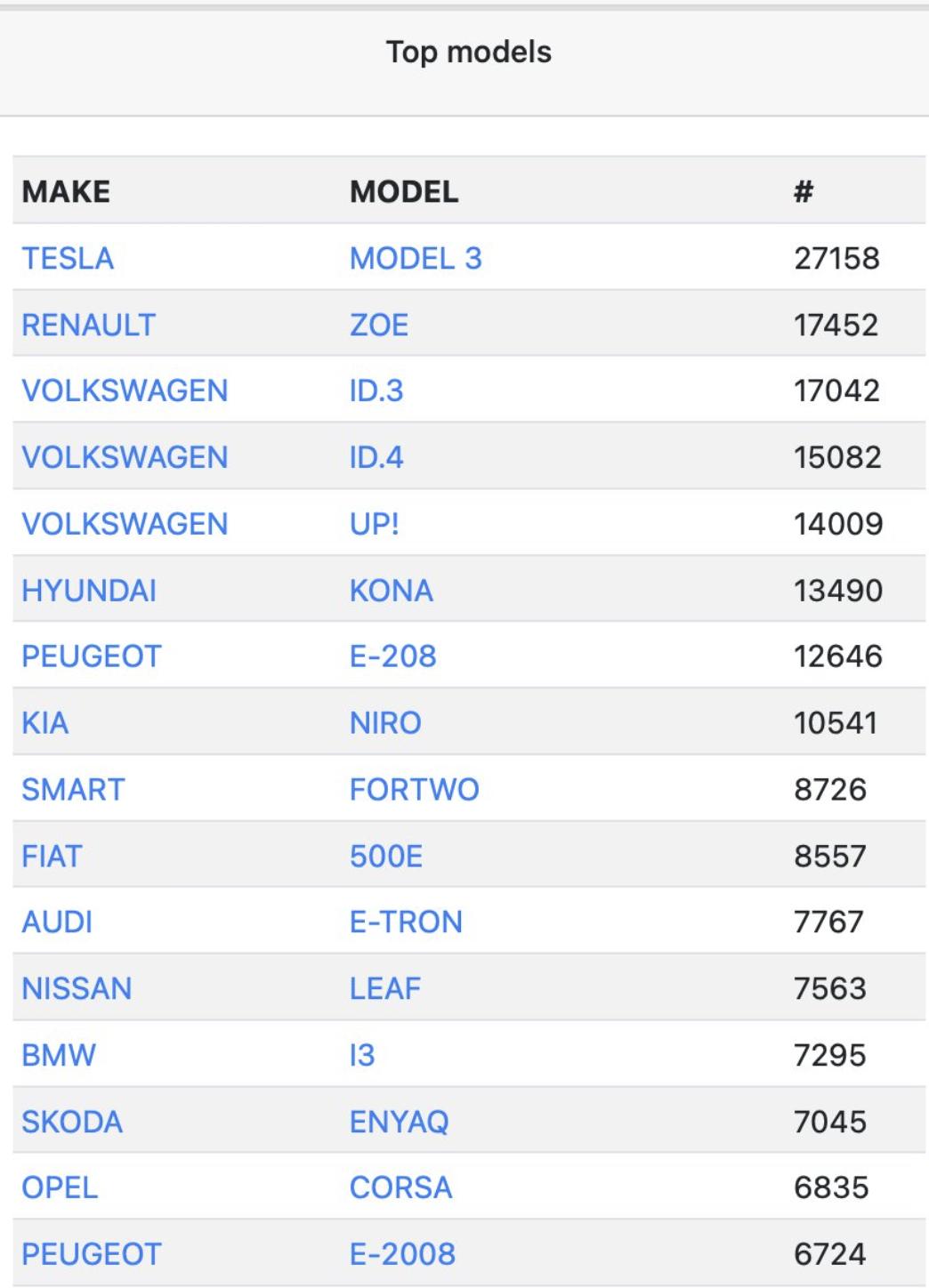The width and height of the screenshot is (929, 1288).
Task: Open the FORTWO model link
Action: [414, 790]
